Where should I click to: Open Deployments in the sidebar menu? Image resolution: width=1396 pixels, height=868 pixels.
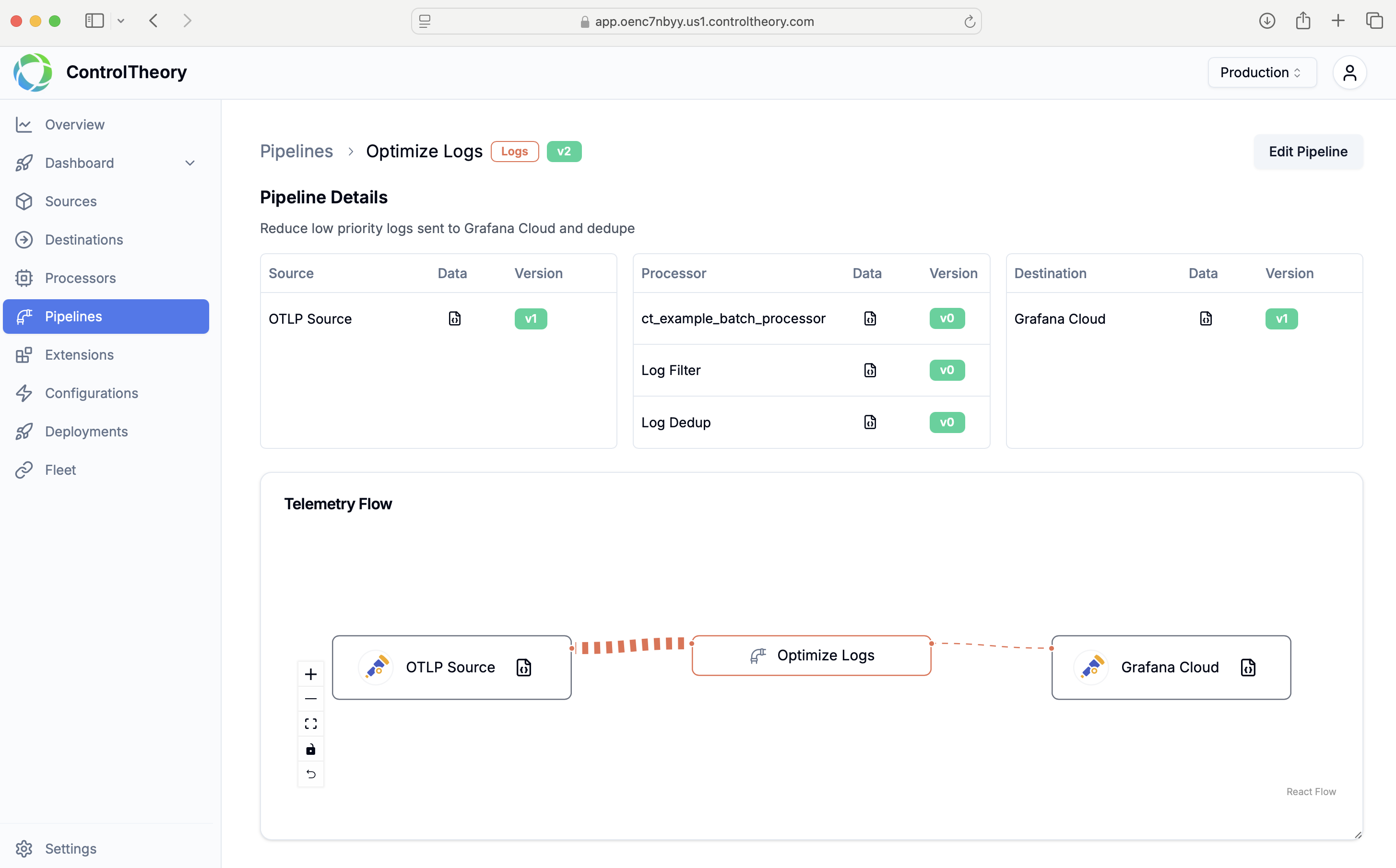[86, 431]
